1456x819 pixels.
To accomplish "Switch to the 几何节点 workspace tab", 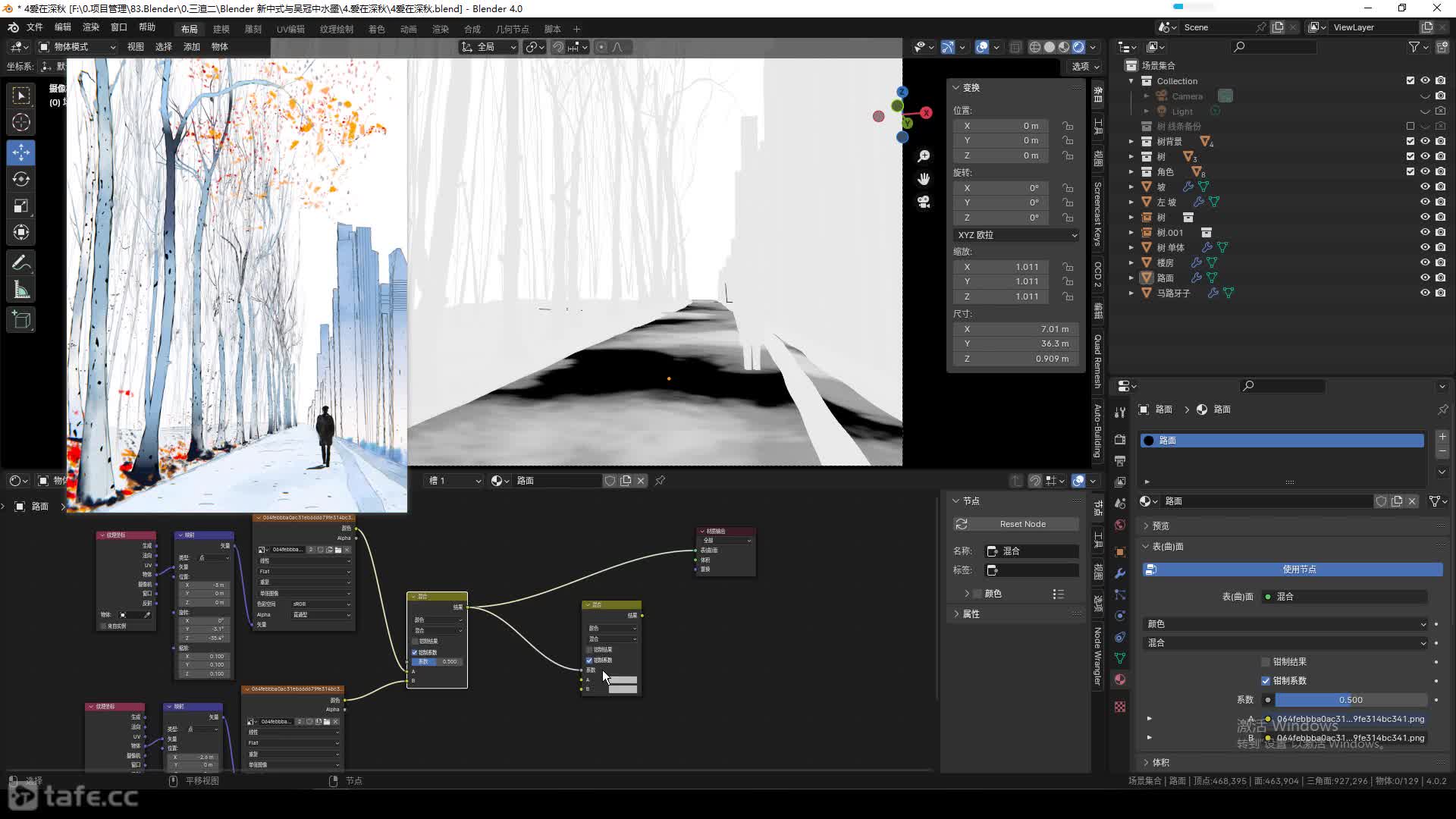I will [513, 29].
